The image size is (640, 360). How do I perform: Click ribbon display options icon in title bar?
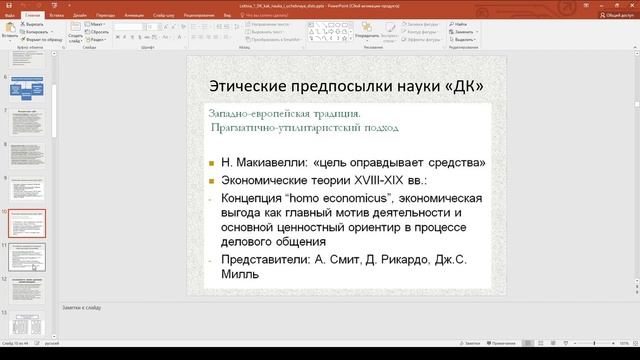click(x=586, y=5)
